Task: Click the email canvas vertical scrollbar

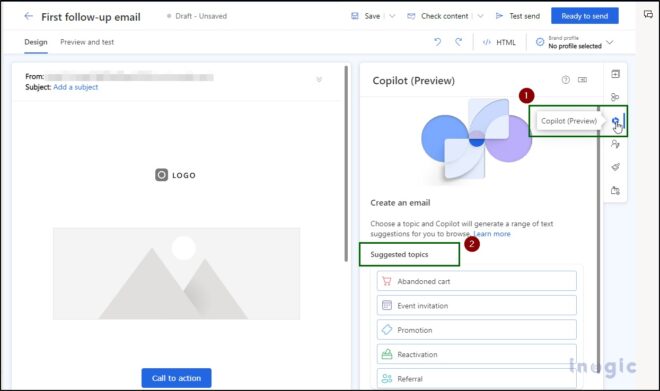Action: pyautogui.click(x=346, y=163)
